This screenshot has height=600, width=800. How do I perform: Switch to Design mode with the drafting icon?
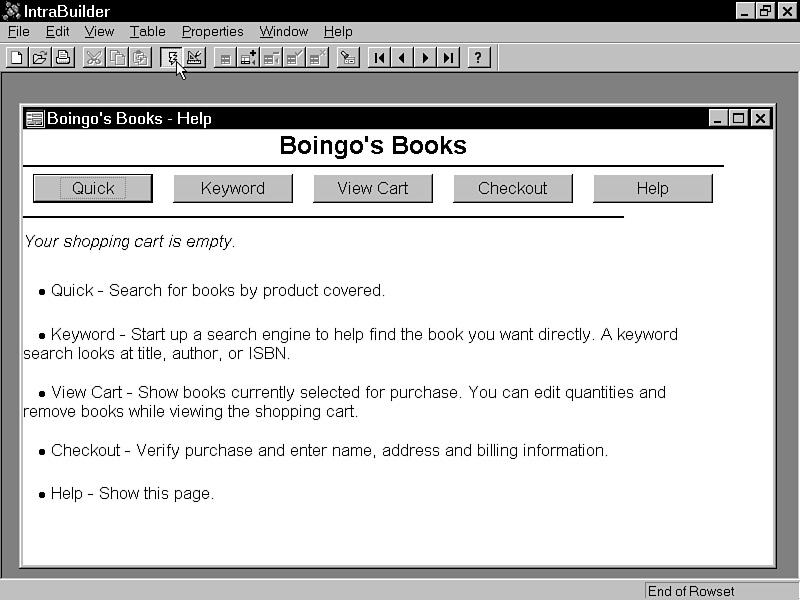click(194, 57)
